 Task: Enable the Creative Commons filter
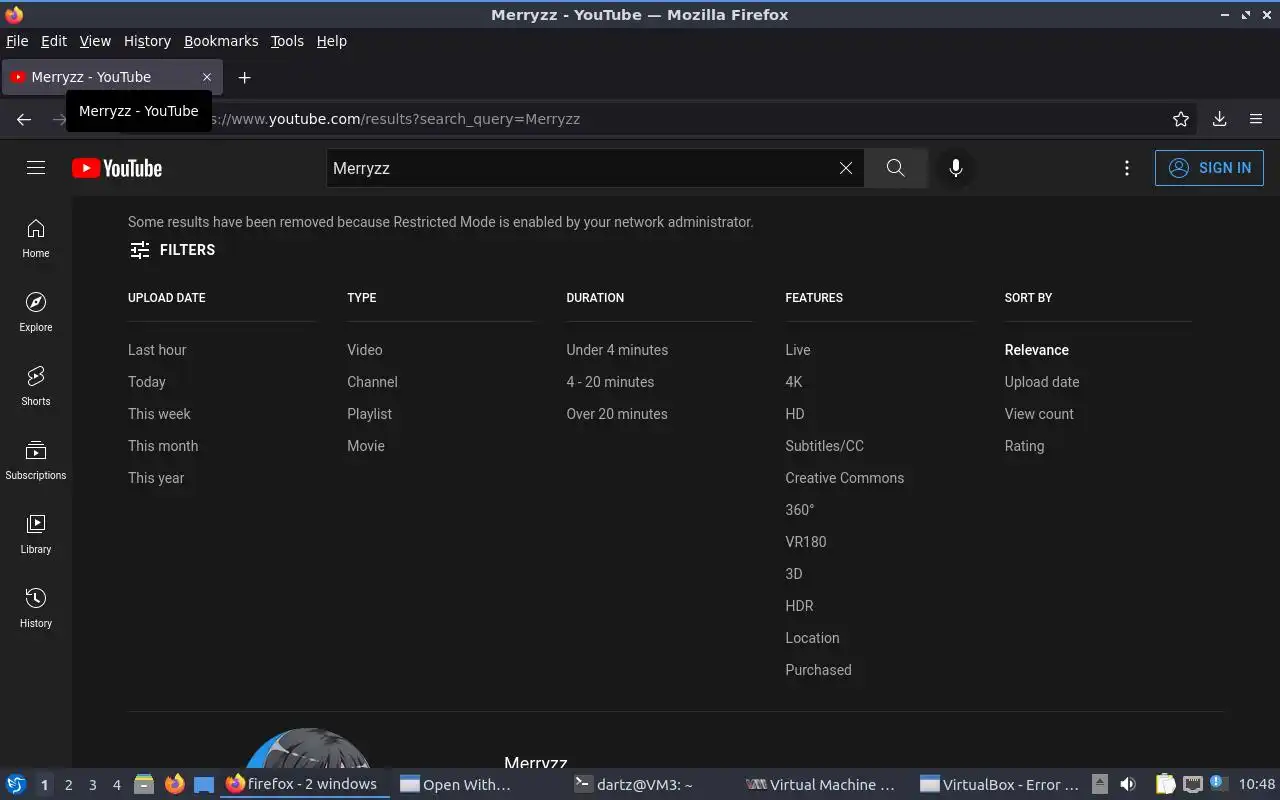(845, 478)
